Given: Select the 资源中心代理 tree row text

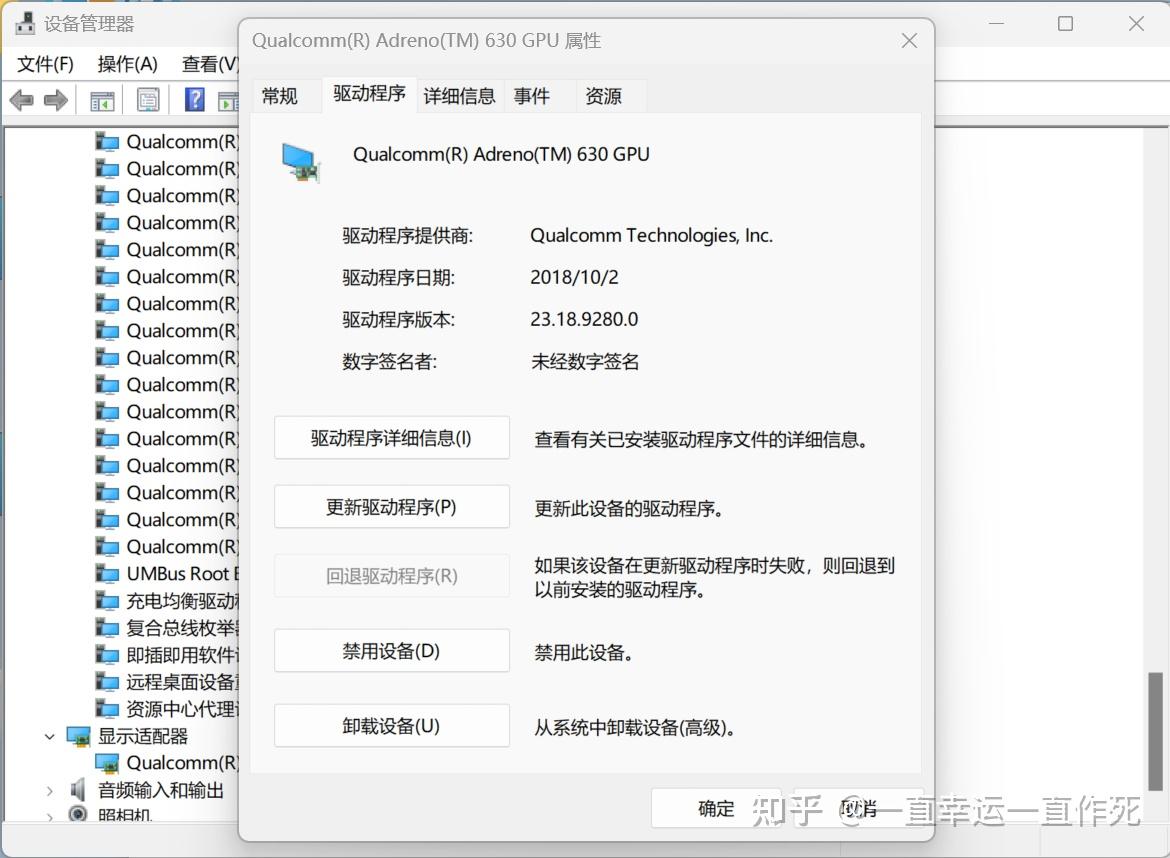Looking at the screenshot, I should tap(183, 709).
